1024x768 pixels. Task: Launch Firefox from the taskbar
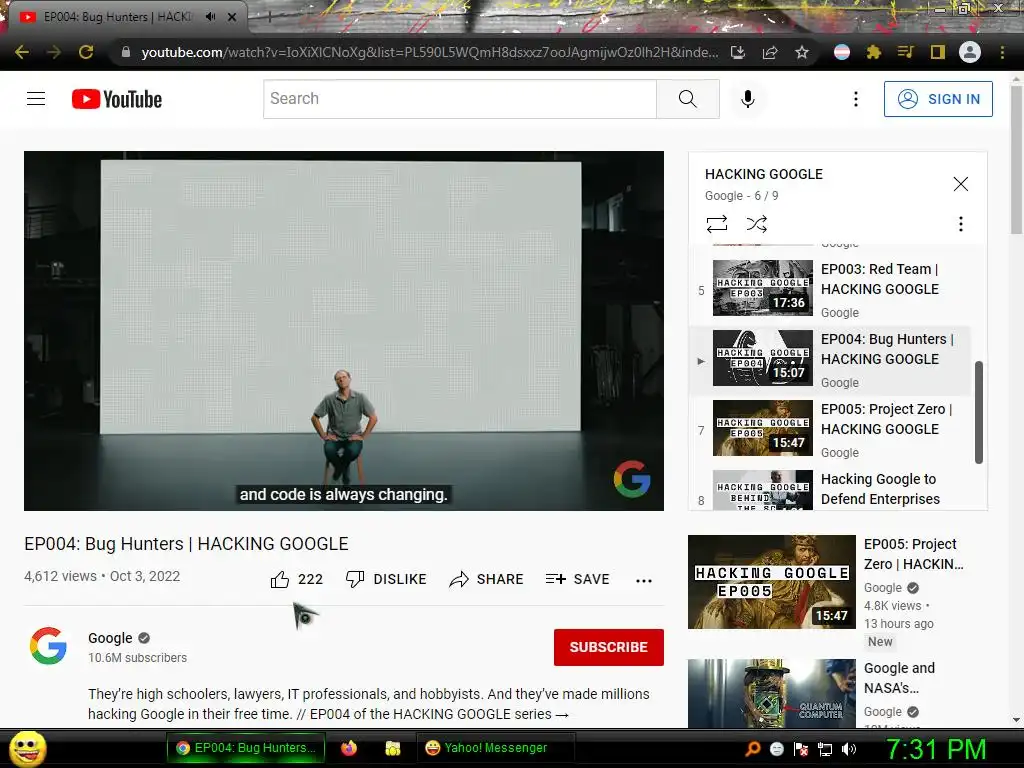pyautogui.click(x=349, y=748)
